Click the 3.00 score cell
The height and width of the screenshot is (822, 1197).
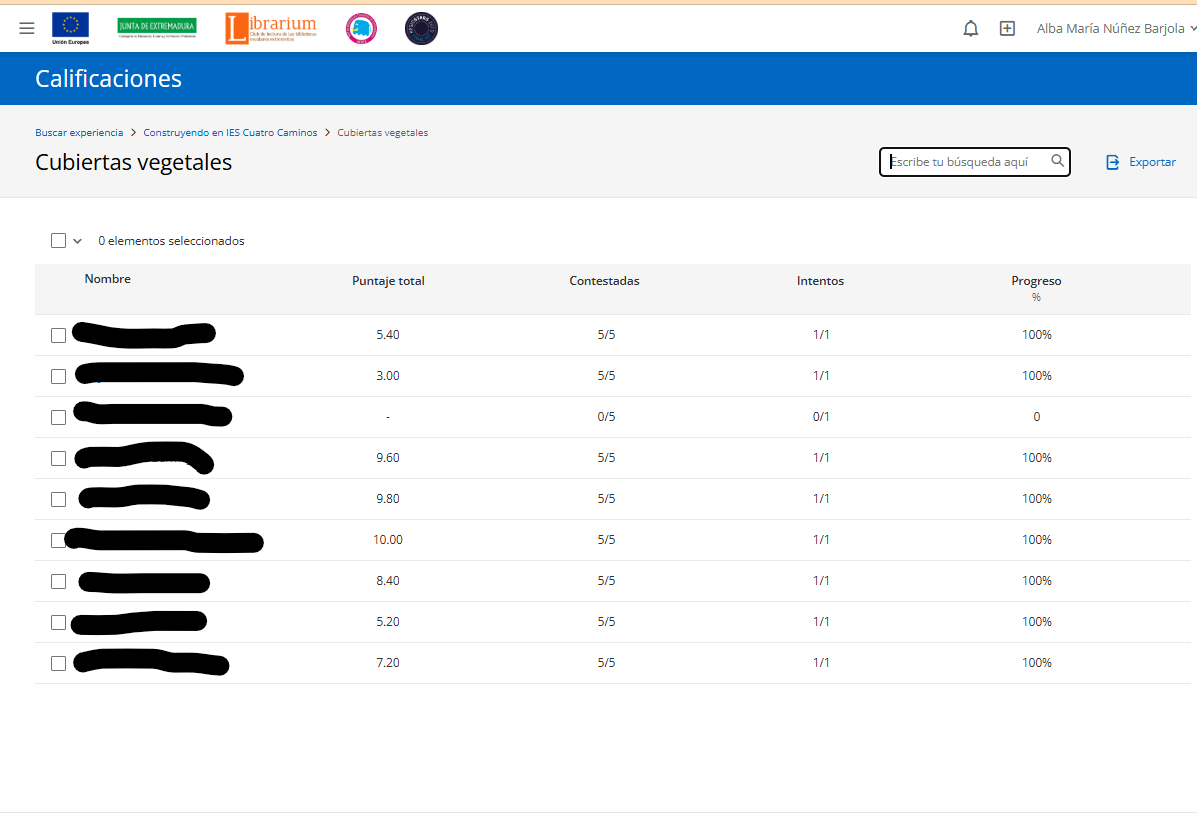click(388, 376)
